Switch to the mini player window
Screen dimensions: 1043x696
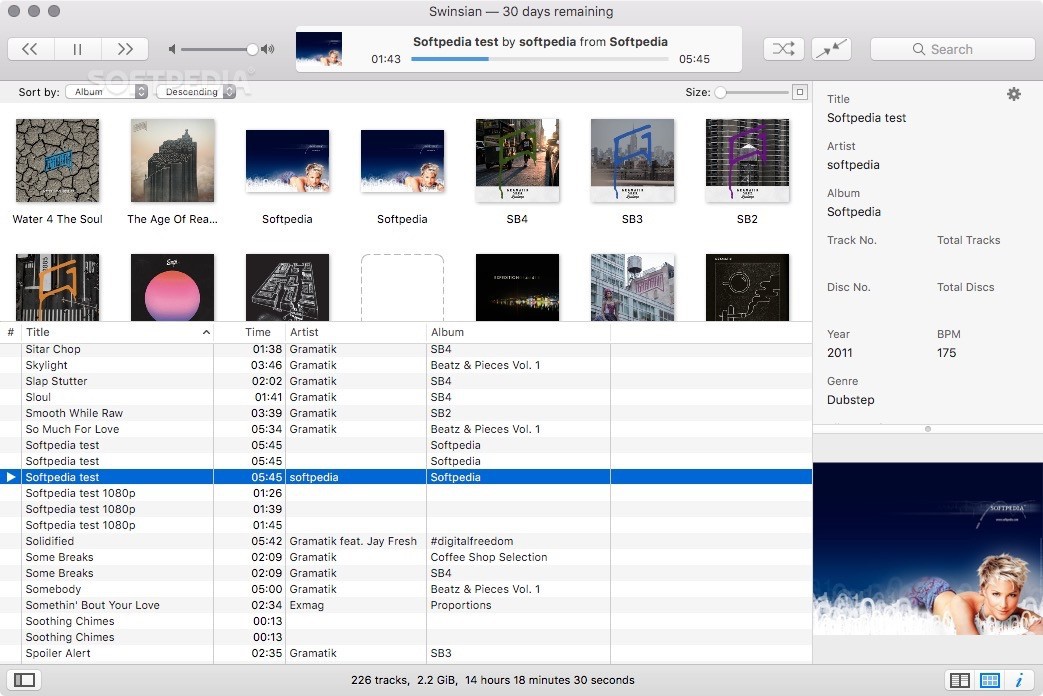(830, 49)
